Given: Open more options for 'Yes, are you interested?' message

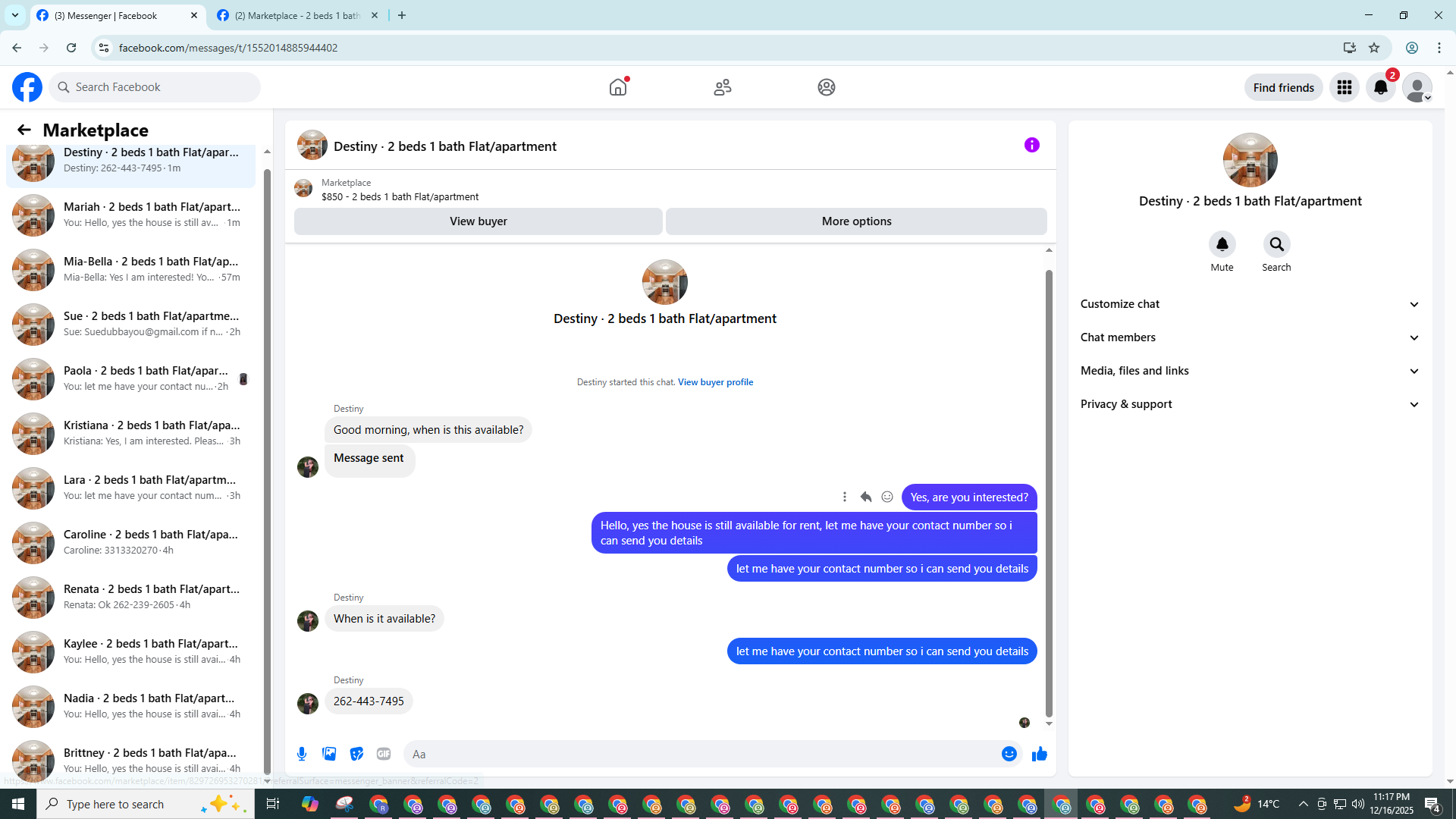Looking at the screenshot, I should (x=844, y=497).
